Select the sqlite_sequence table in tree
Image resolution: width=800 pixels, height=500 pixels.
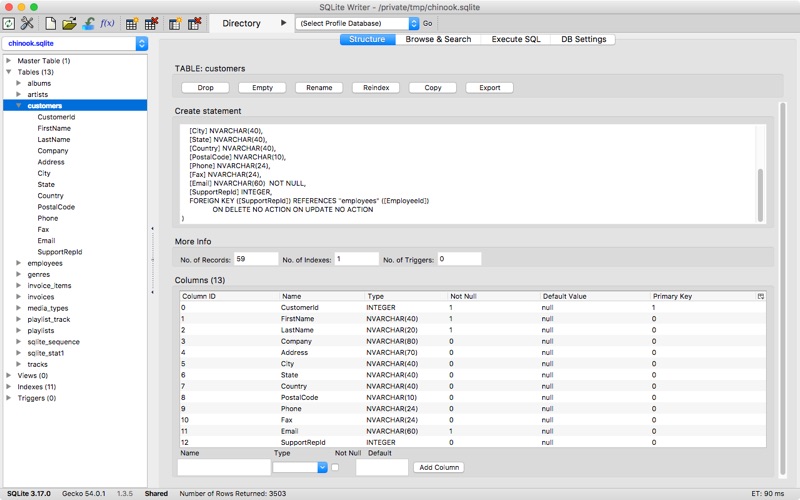coord(54,342)
